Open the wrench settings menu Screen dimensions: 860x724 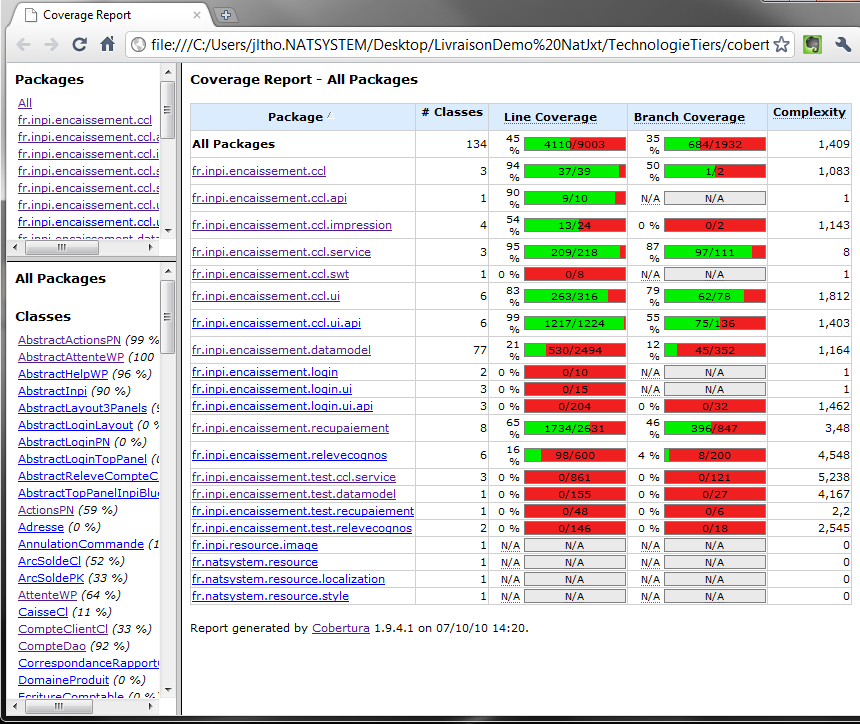[x=842, y=45]
